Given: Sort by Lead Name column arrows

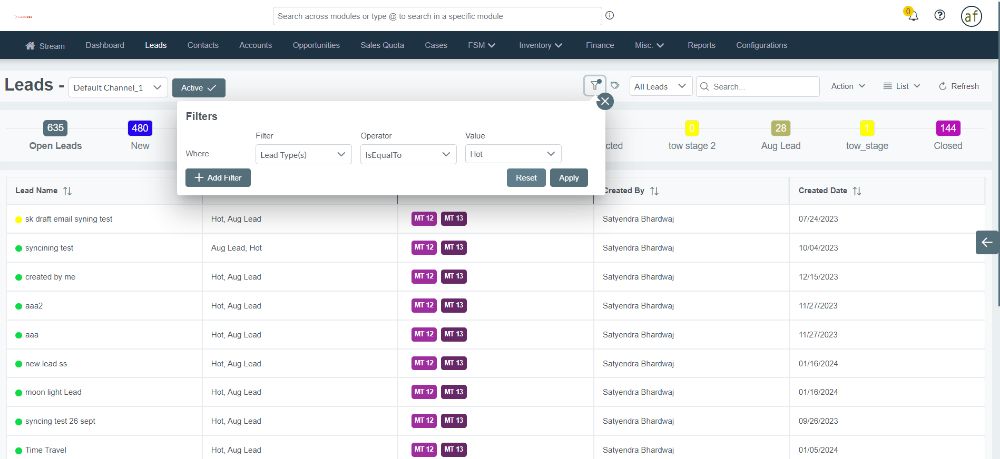Looking at the screenshot, I should point(68,190).
